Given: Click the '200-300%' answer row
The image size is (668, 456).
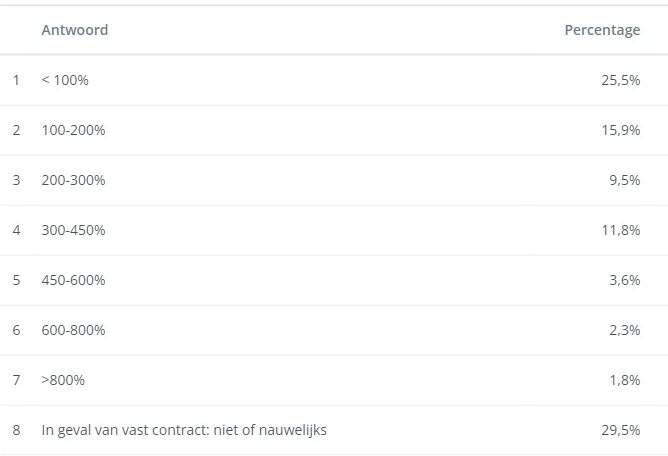Looking at the screenshot, I should pyautogui.click(x=73, y=180).
